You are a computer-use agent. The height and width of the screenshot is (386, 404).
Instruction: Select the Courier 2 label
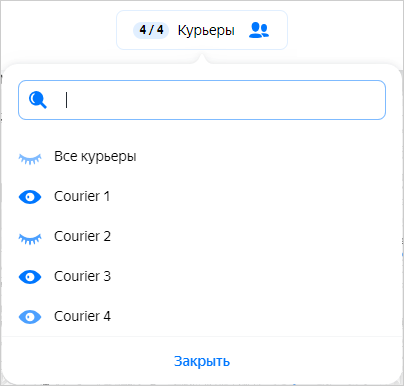(82, 236)
